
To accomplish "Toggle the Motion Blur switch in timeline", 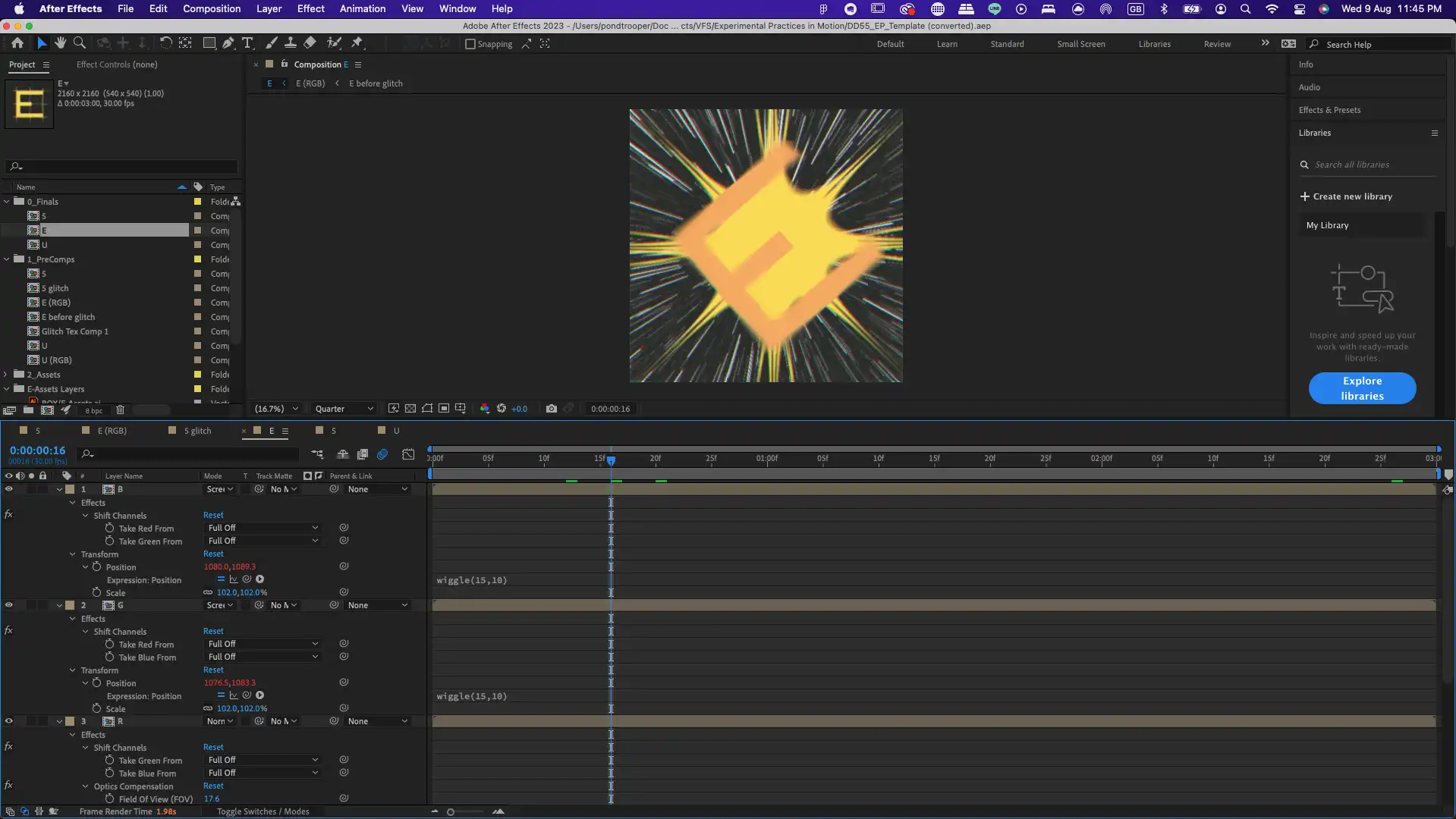I will coord(382,454).
